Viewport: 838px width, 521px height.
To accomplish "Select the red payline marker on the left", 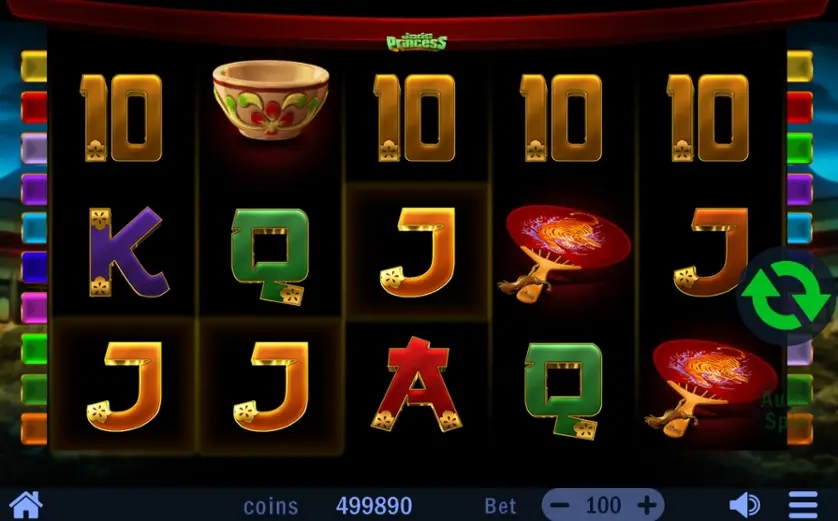I will click(34, 107).
